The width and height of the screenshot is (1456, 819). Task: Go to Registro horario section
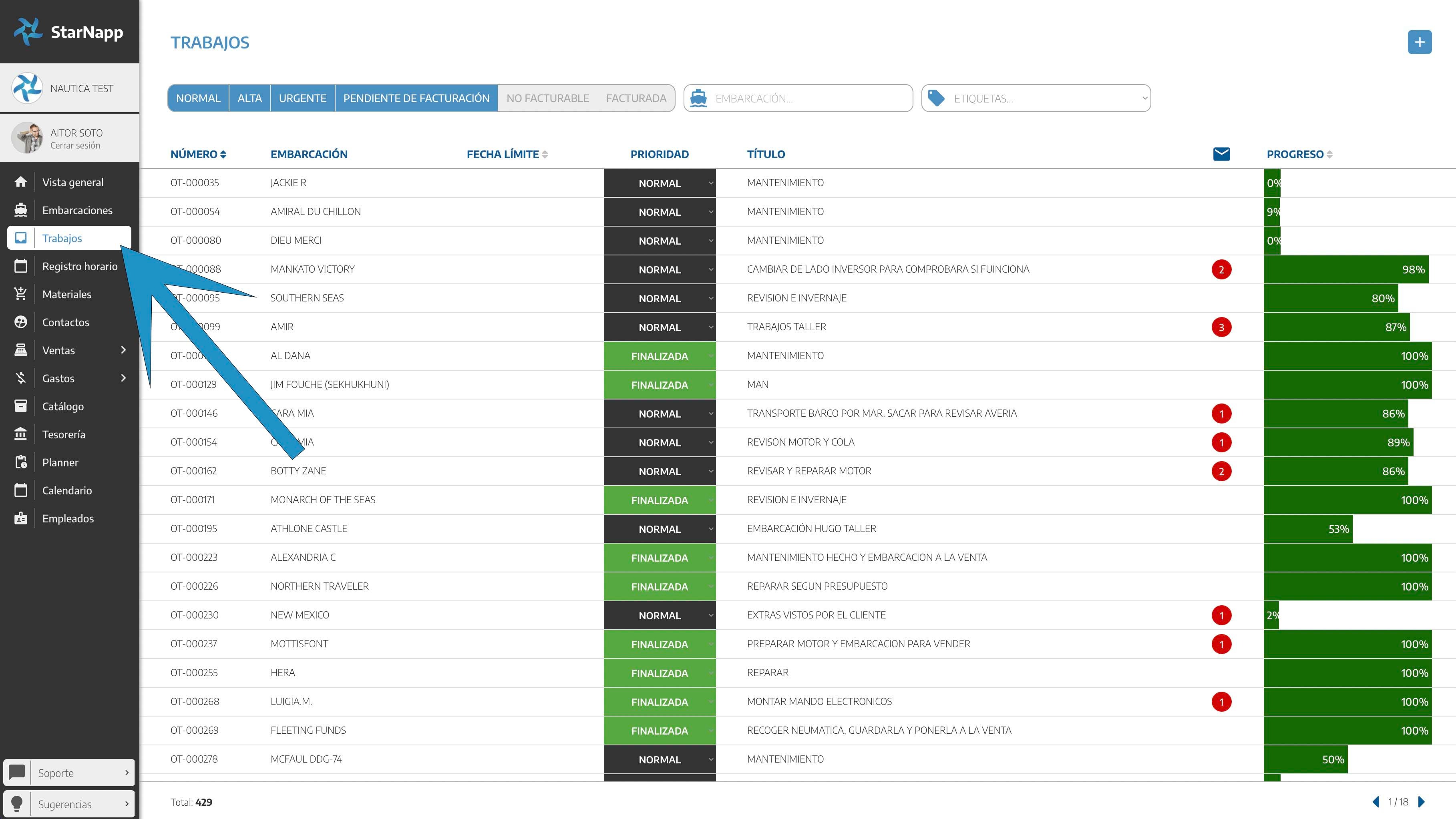coord(80,266)
